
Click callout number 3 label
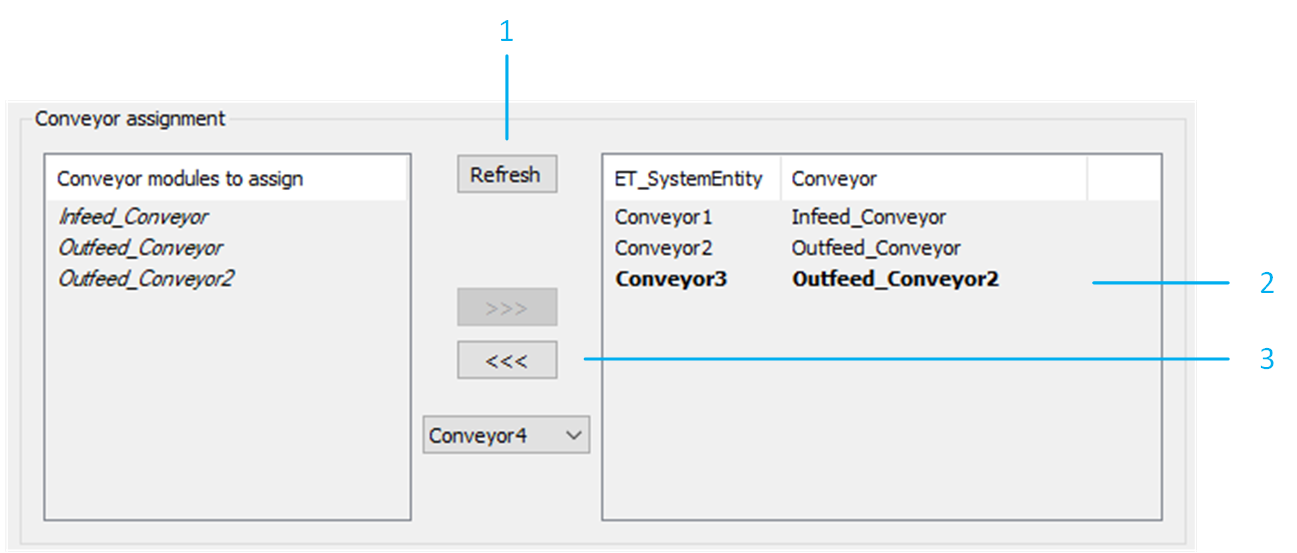coord(1267,359)
